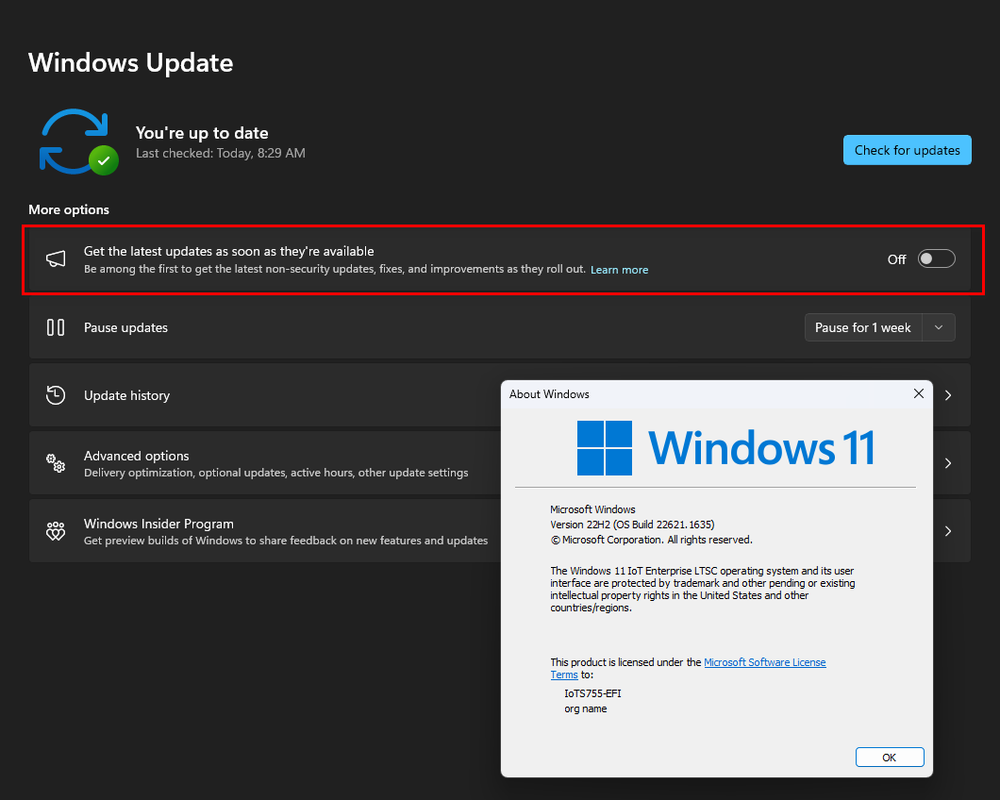Click the IoT Enterprise LTSC trademark paragraph

point(703,589)
